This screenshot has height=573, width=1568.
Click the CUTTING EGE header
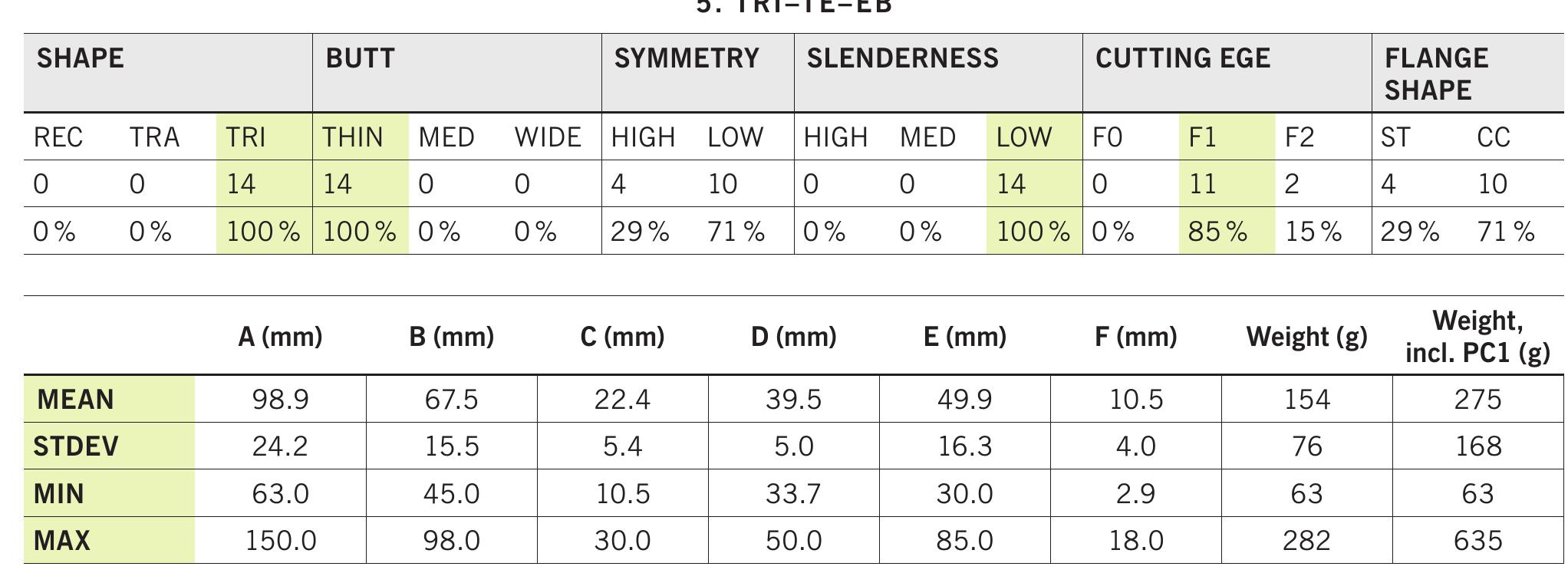[1183, 59]
